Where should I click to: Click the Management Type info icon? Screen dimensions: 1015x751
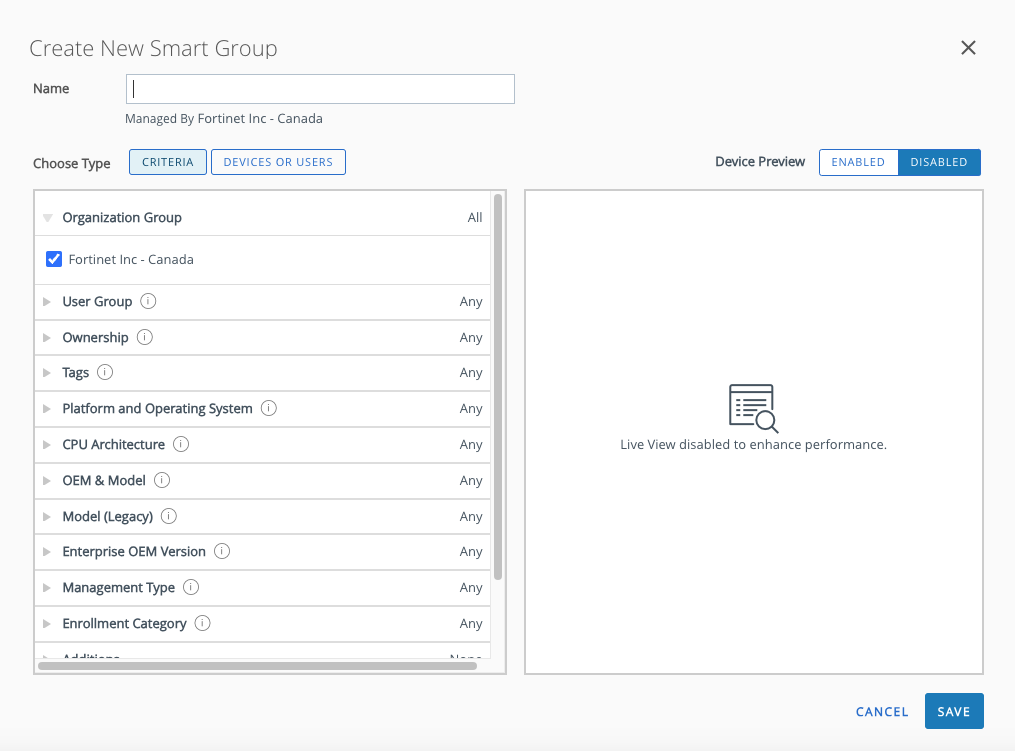coord(190,587)
